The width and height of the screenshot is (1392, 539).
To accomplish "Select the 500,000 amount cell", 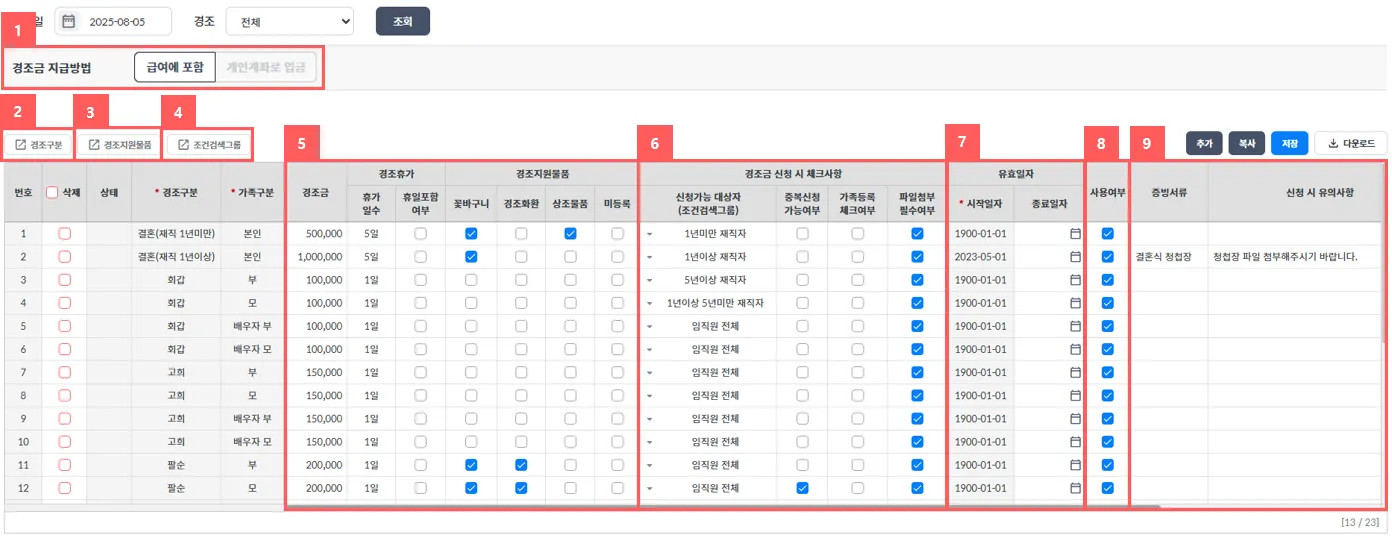I will pos(317,233).
